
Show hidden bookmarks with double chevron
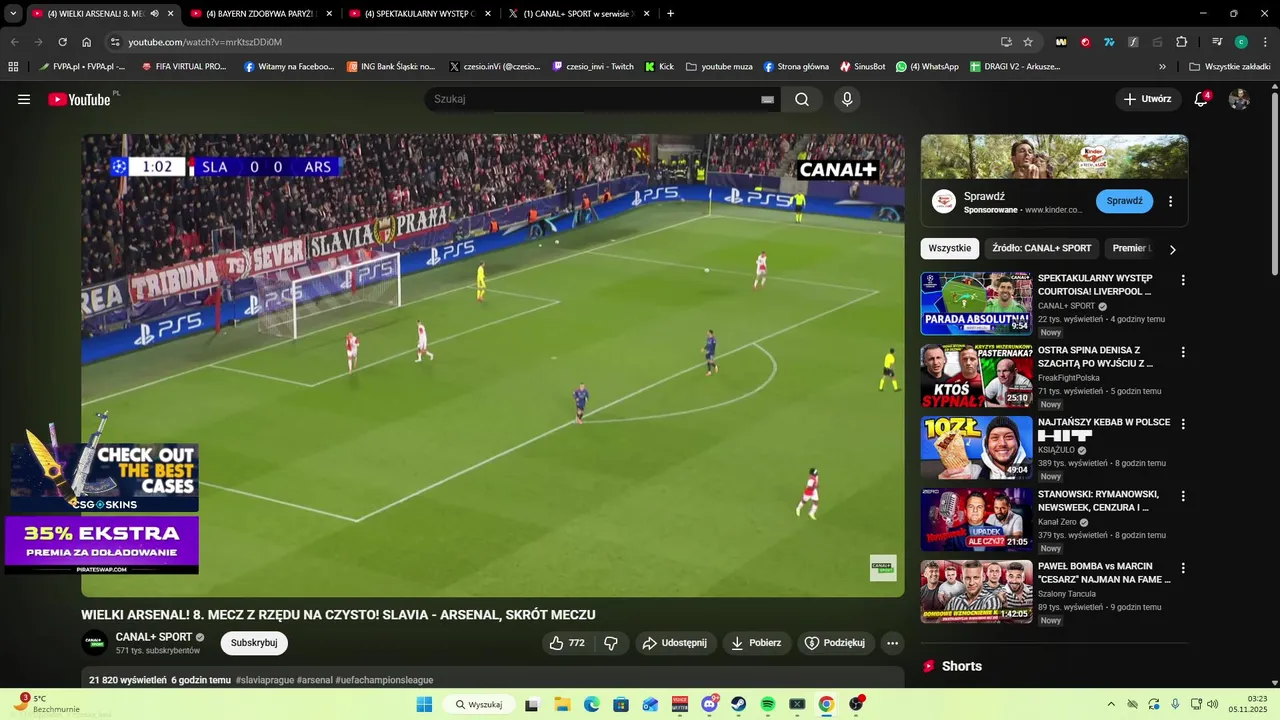click(1162, 67)
